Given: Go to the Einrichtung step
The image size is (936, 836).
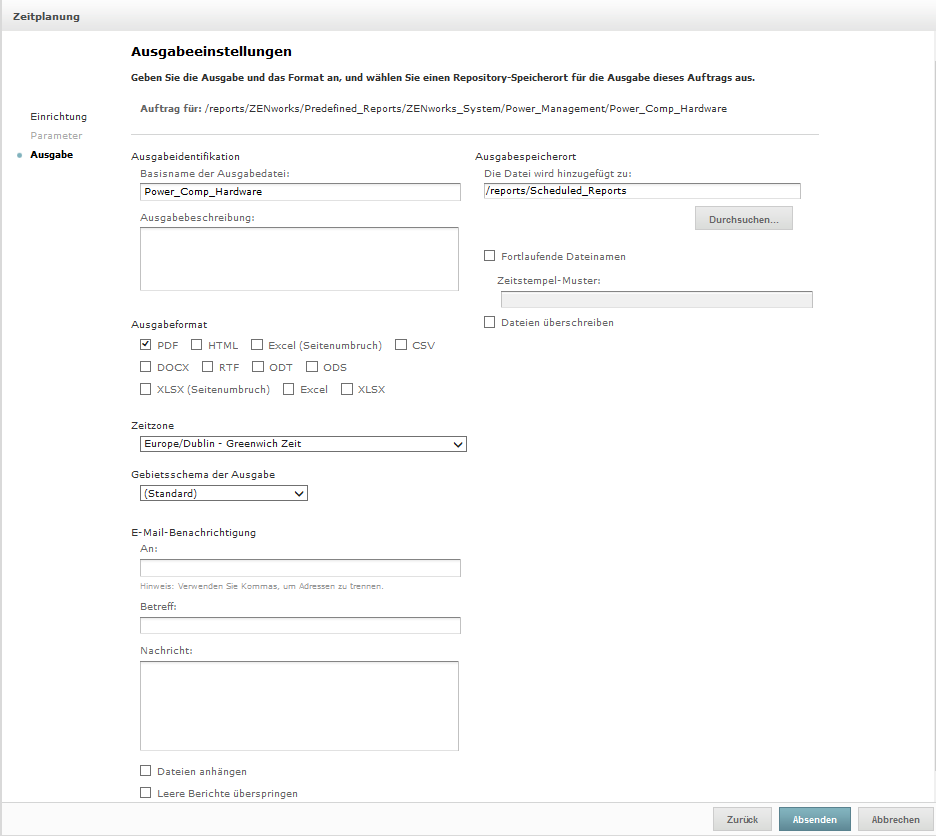Looking at the screenshot, I should (x=58, y=117).
